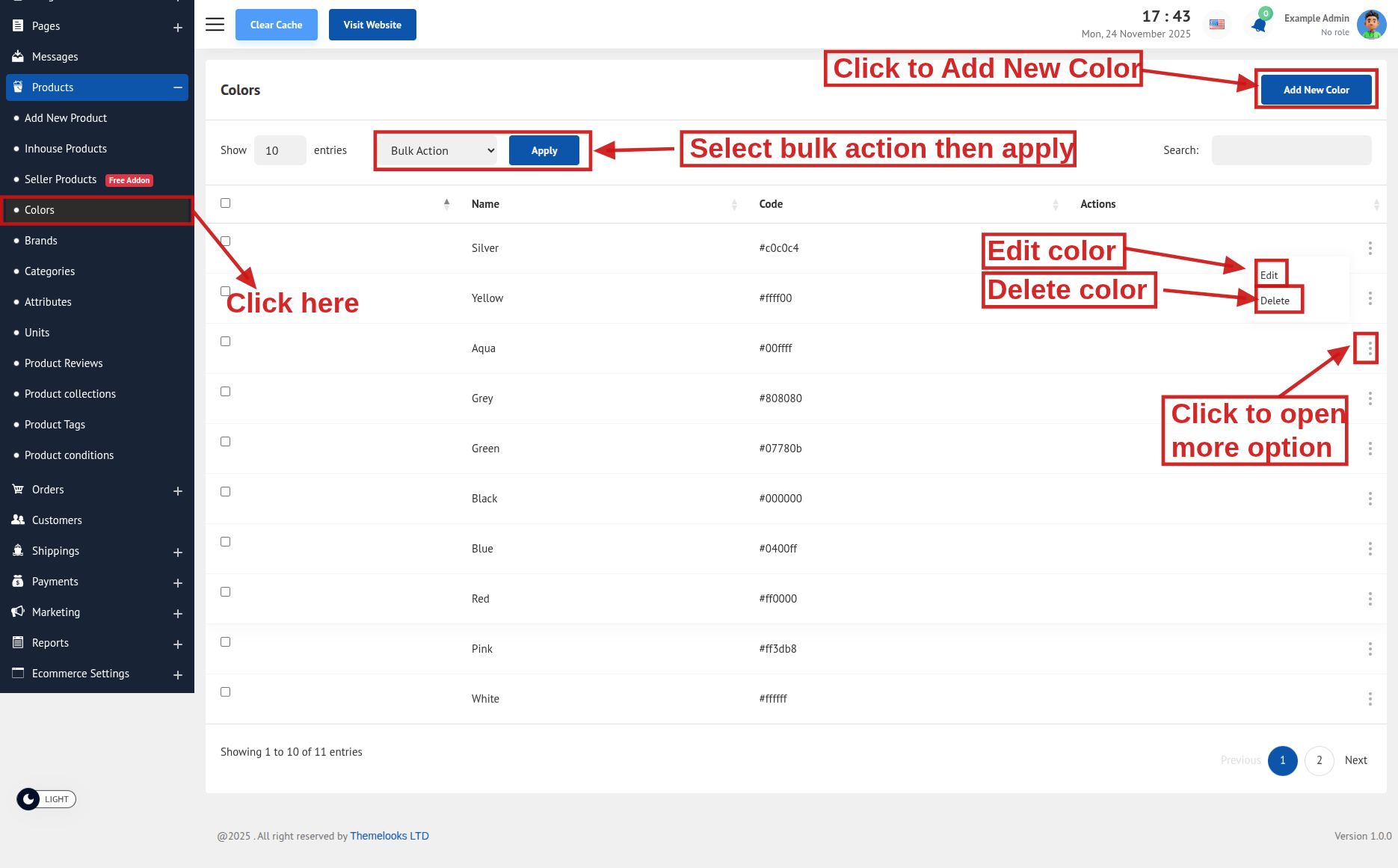
Task: Check the select-all checkbox in header
Action: [x=225, y=203]
